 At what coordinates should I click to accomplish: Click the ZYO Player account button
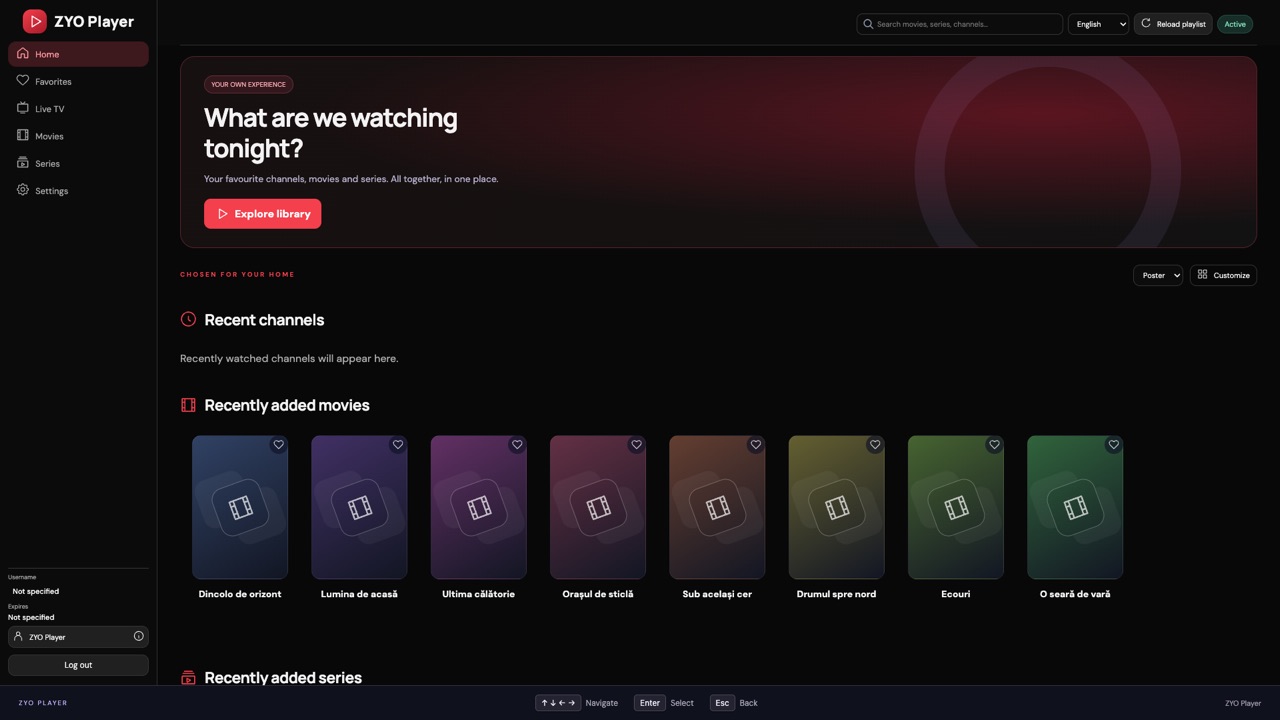[78, 637]
